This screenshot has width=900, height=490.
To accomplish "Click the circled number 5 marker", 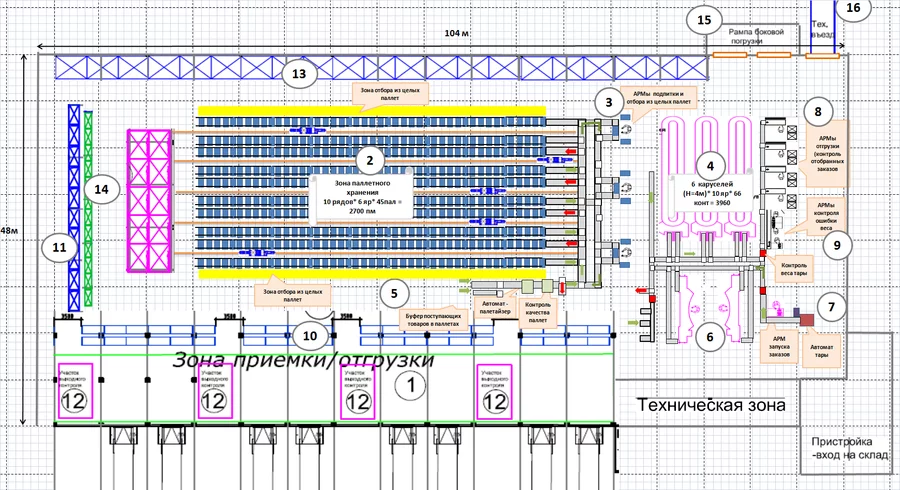I will (x=394, y=293).
